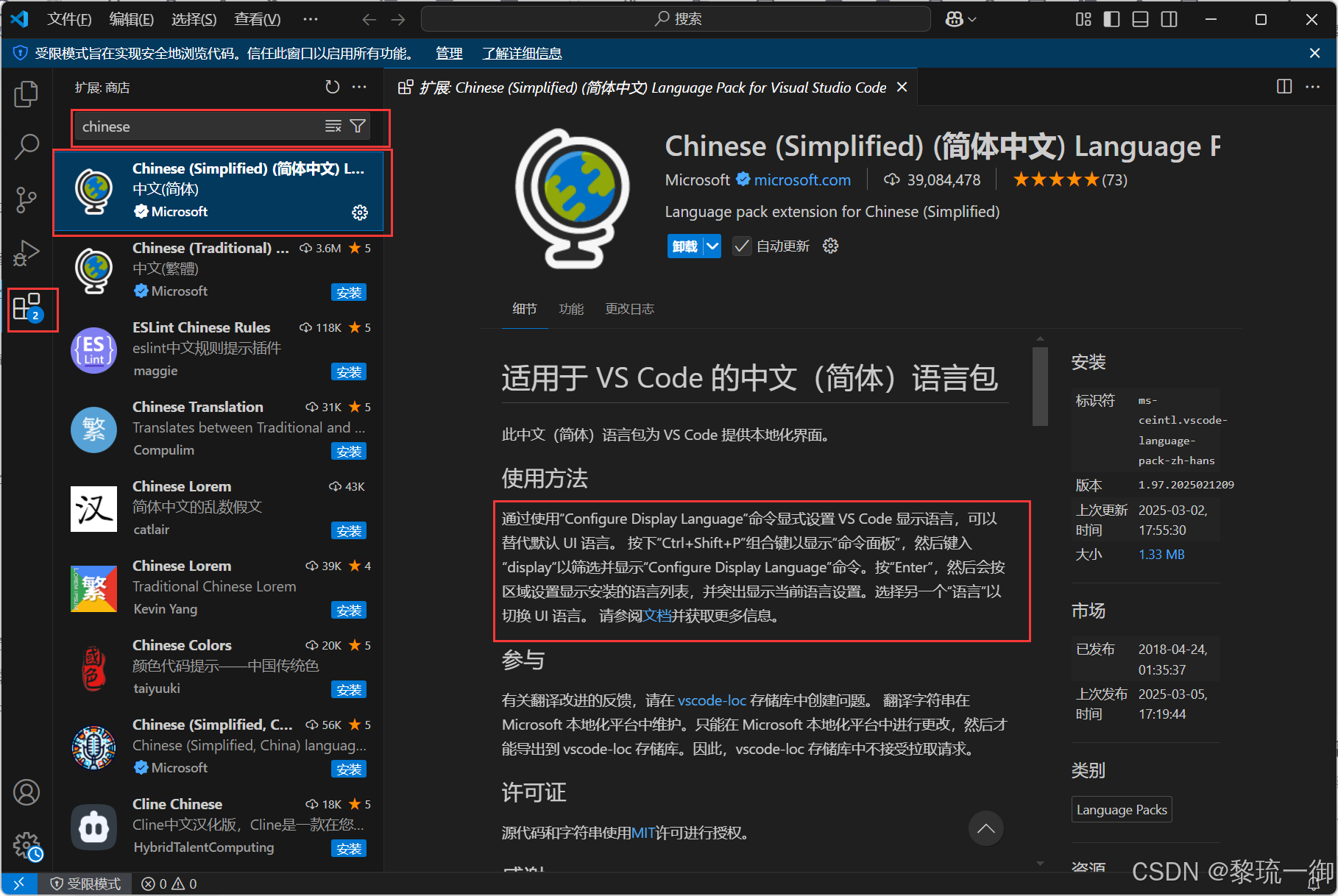Open extensions view more actions menu

pyautogui.click(x=359, y=88)
